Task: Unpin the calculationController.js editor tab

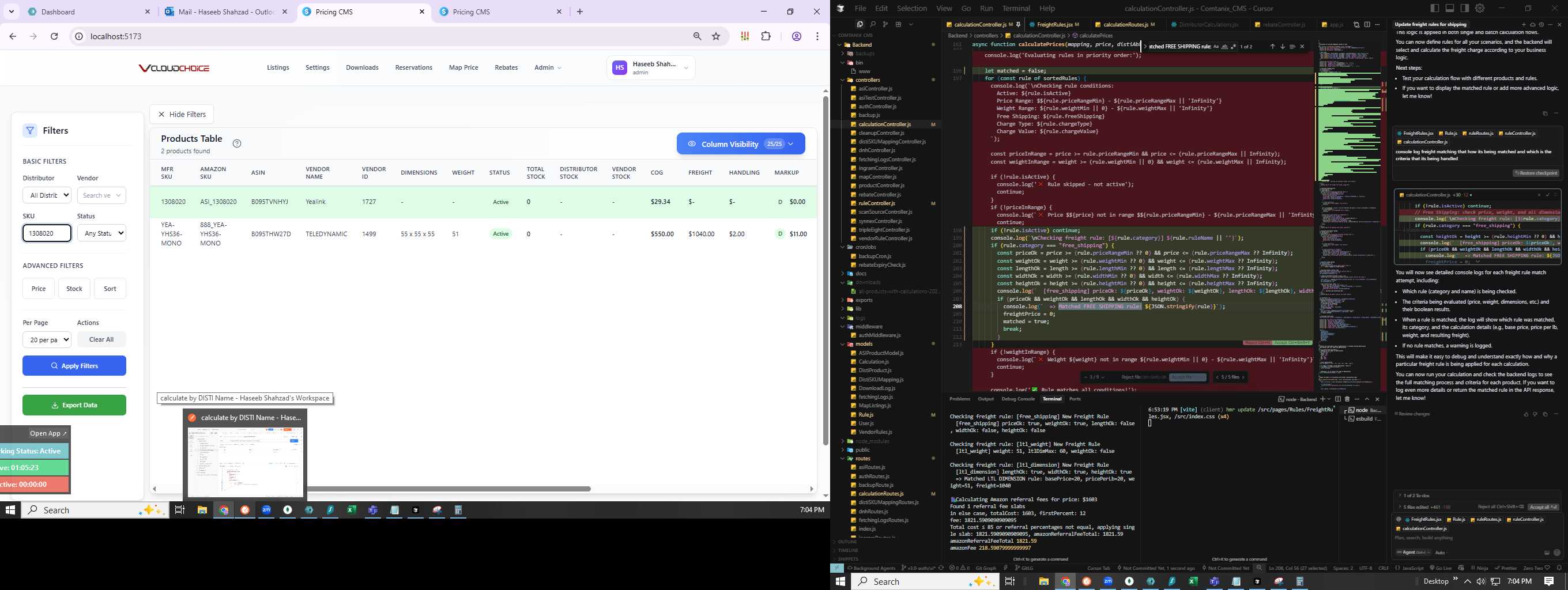Action: point(1019,24)
